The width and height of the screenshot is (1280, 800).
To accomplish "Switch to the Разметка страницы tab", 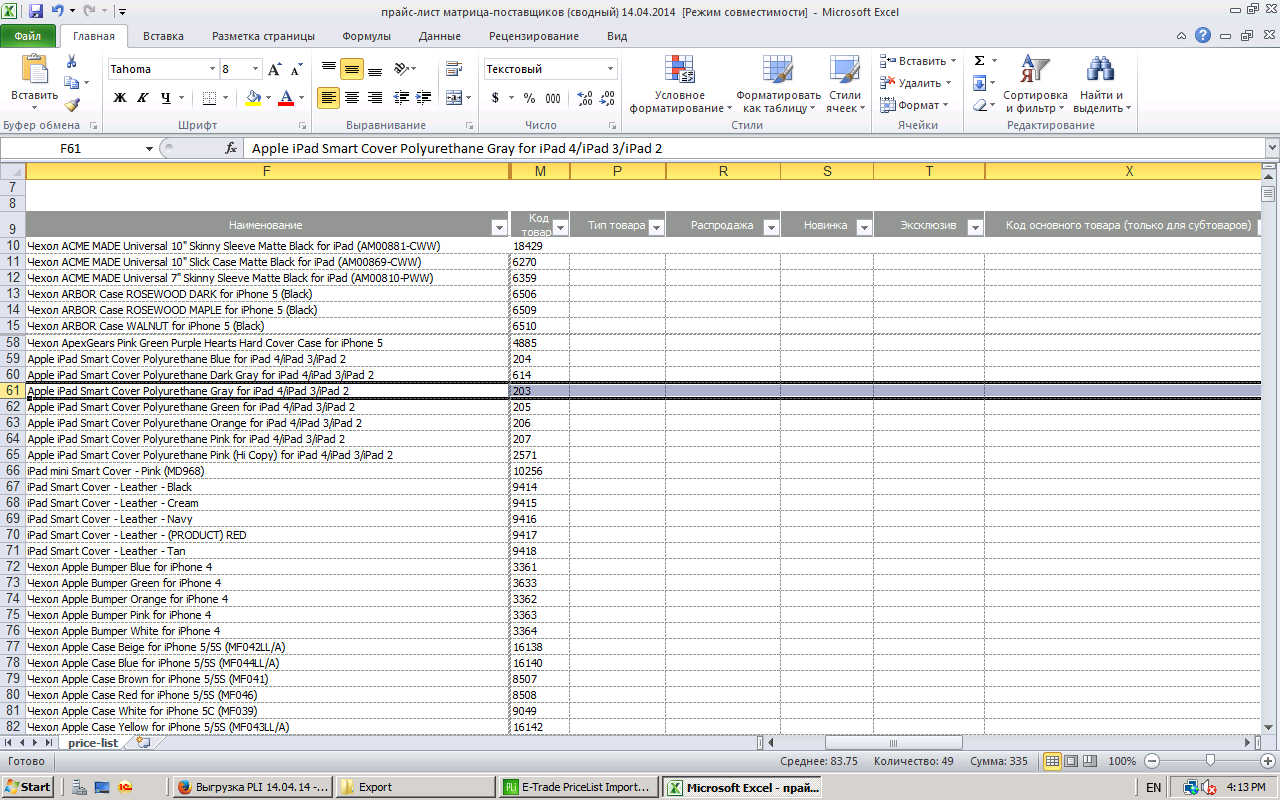I will (x=263, y=36).
